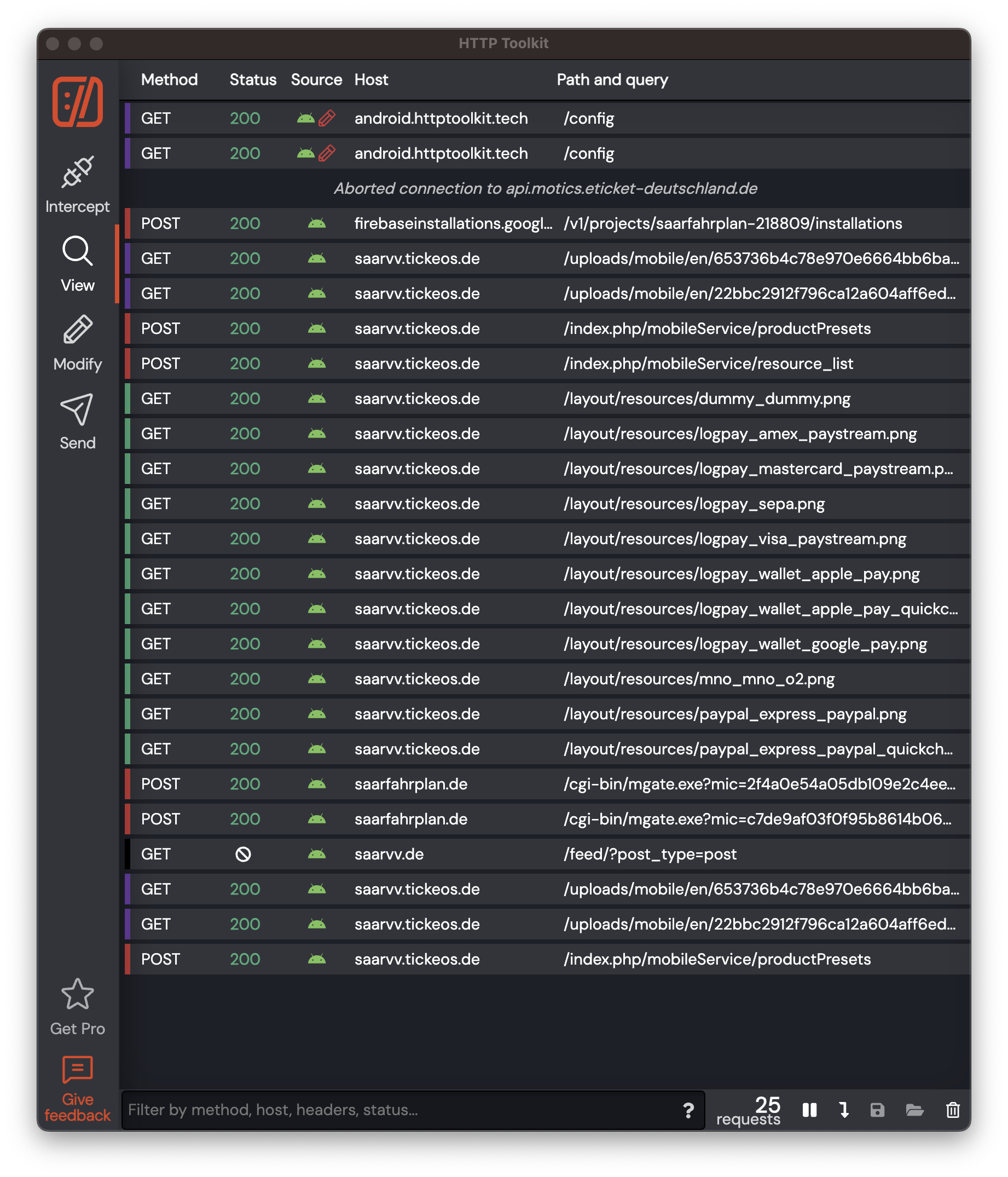The width and height of the screenshot is (1008, 1177).
Task: Select the mno_mno_o2.png request
Action: (547, 679)
